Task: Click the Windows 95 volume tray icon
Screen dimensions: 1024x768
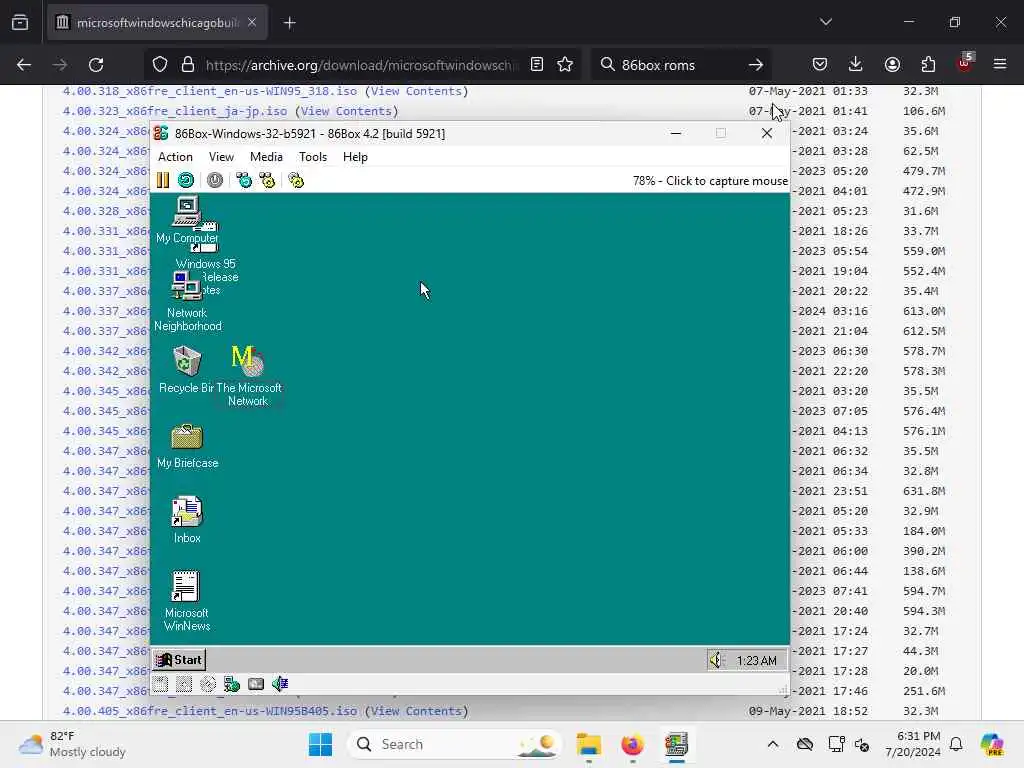Action: (717, 660)
